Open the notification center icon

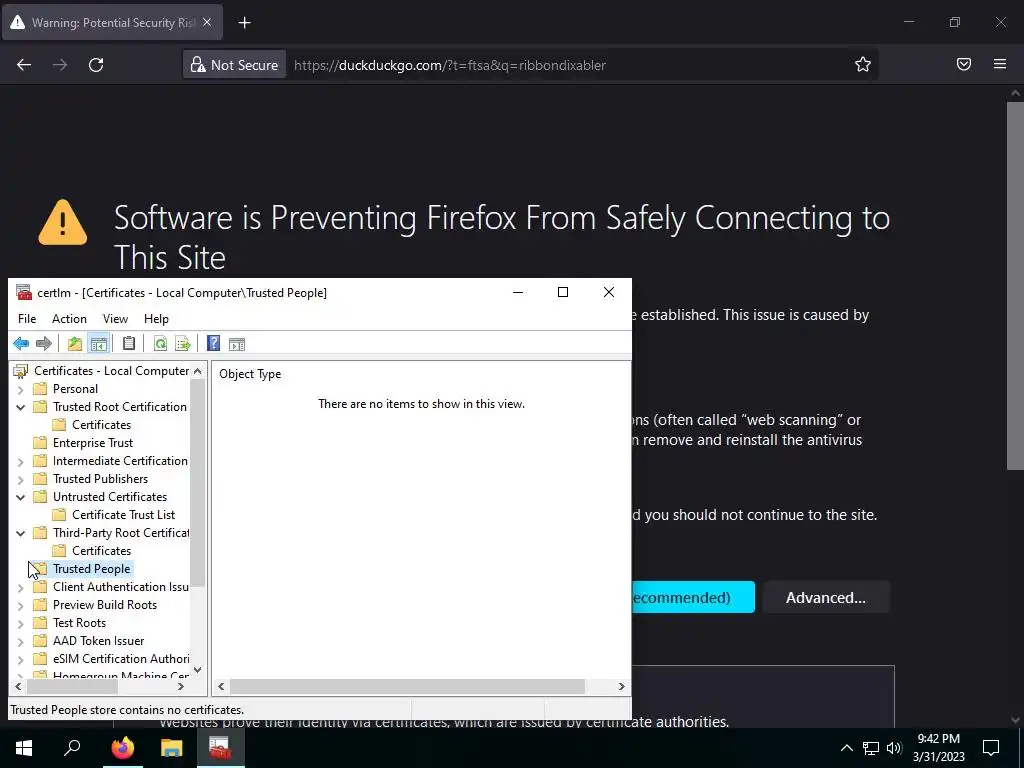[991, 748]
